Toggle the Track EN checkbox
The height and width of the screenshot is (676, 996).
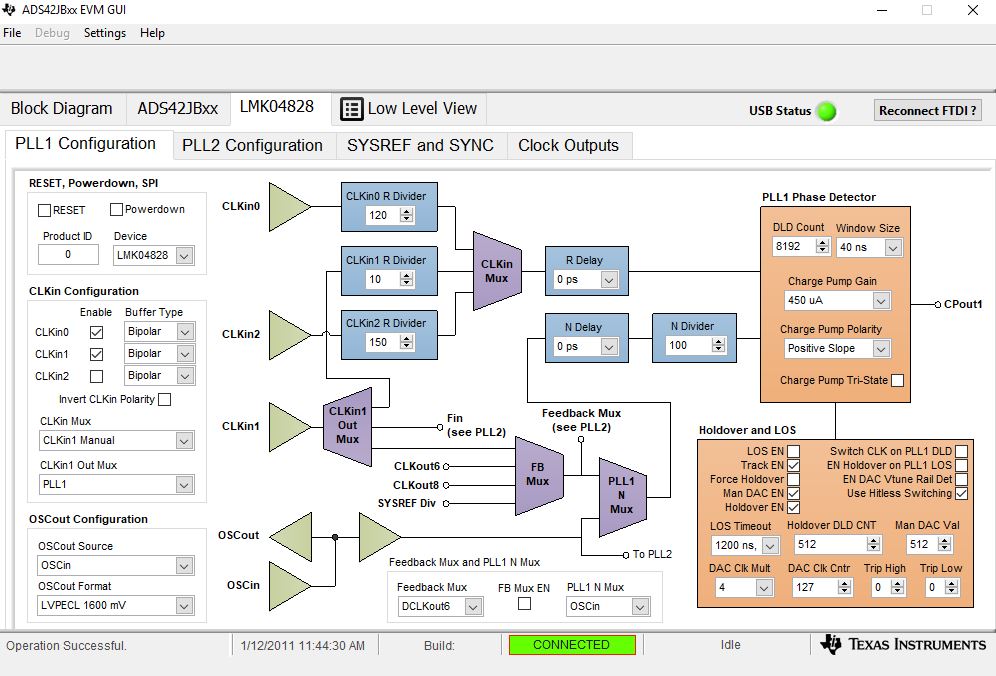pos(793,465)
